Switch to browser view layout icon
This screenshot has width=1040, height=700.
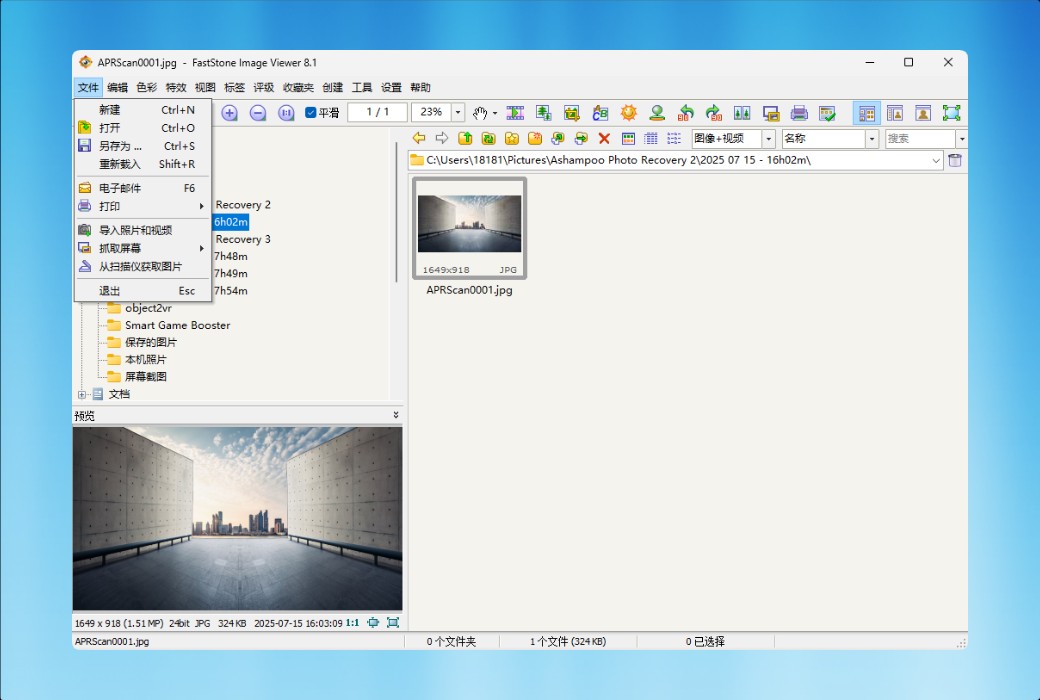pos(866,113)
